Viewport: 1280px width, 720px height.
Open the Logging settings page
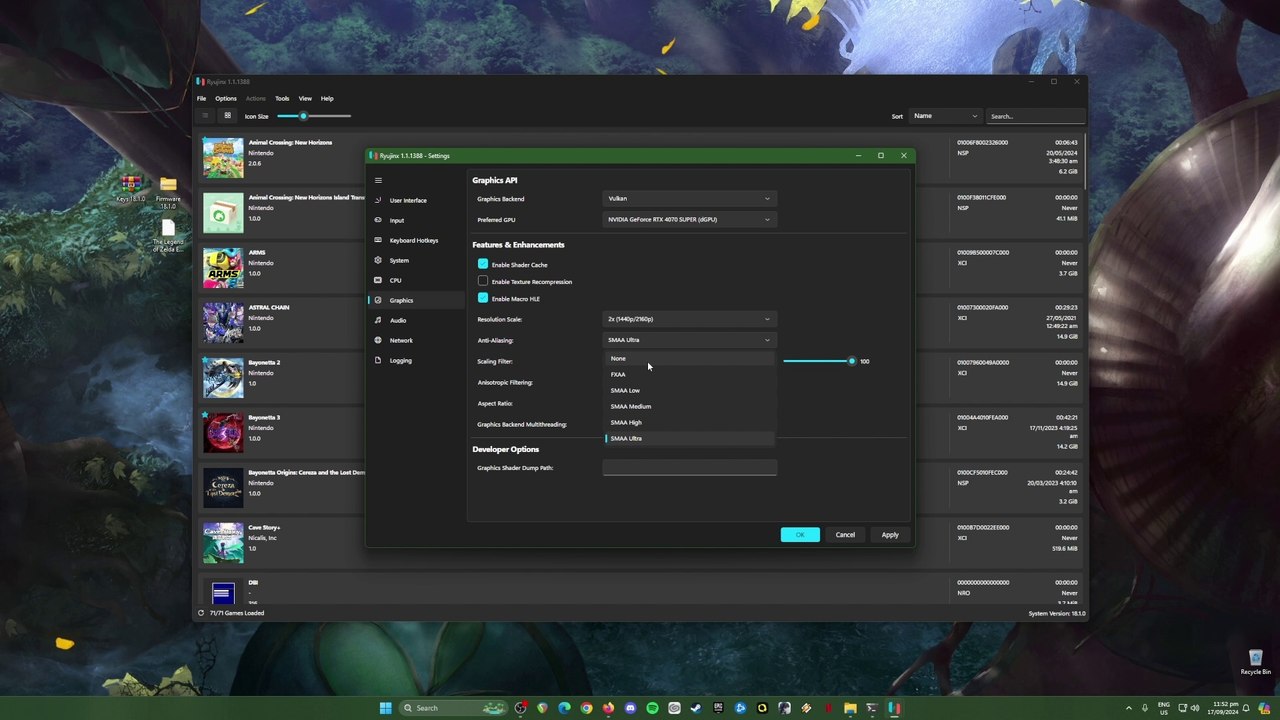click(415, 360)
